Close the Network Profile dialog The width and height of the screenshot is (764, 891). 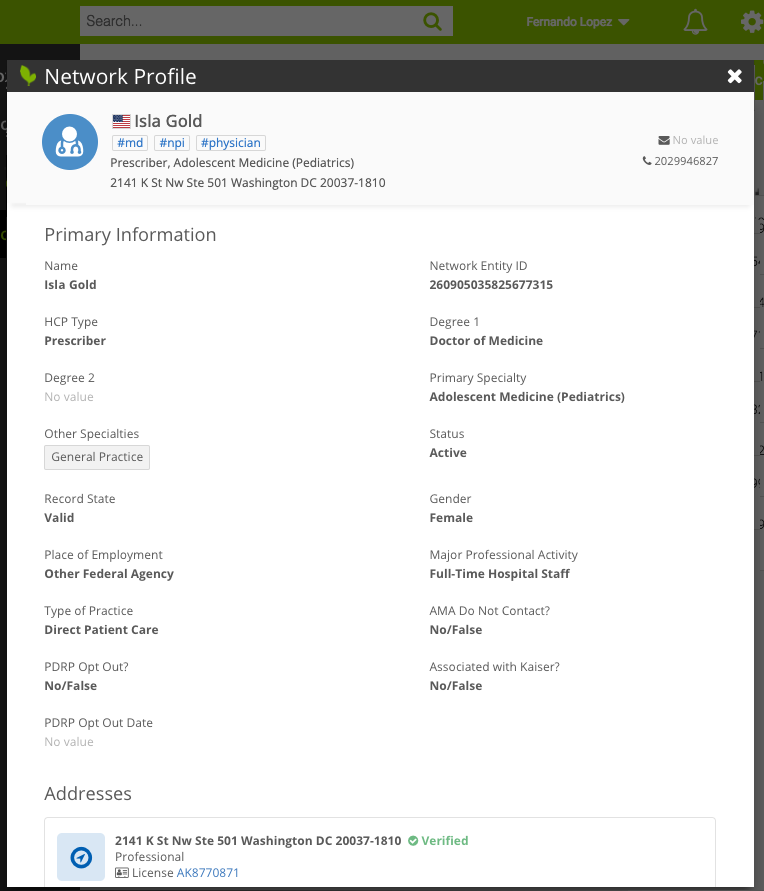(x=735, y=76)
